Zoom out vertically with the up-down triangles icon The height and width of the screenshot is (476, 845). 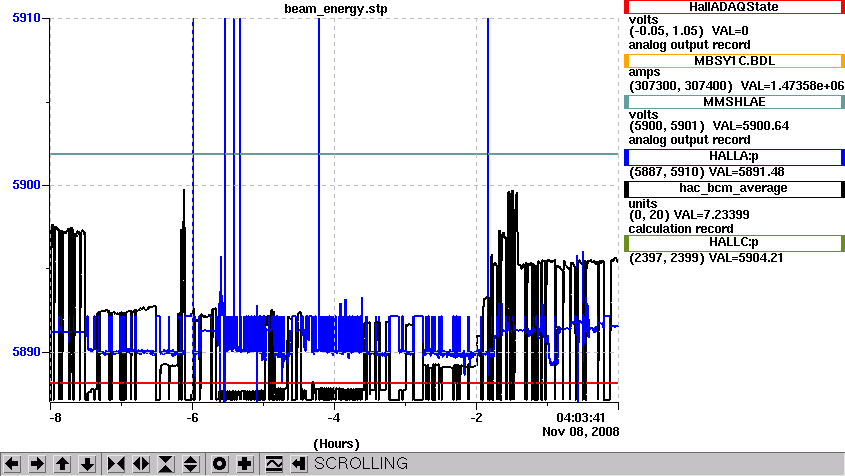point(191,464)
